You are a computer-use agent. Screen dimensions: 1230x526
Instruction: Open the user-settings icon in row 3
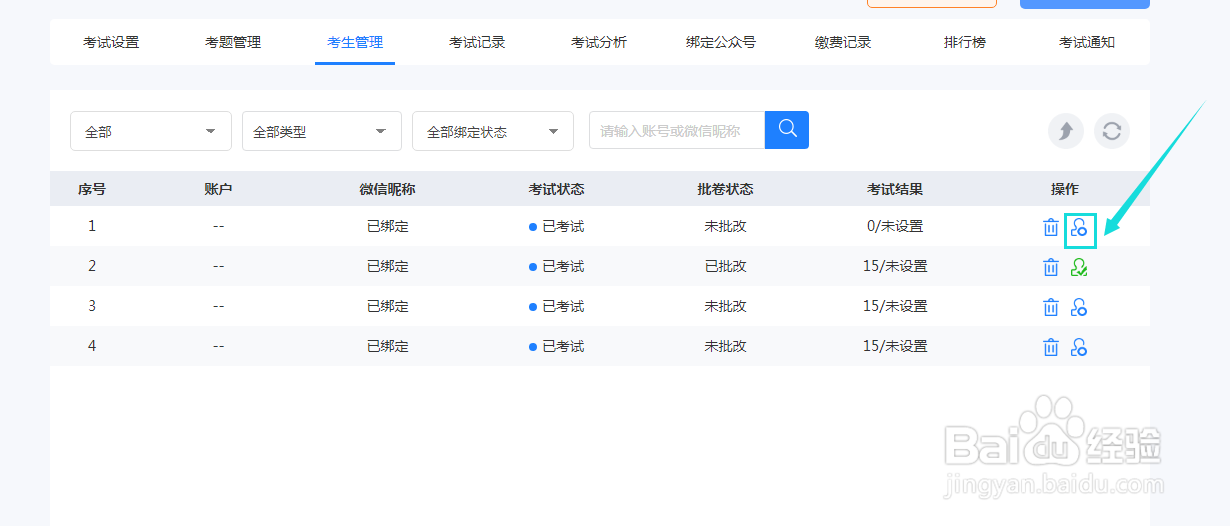1079,307
